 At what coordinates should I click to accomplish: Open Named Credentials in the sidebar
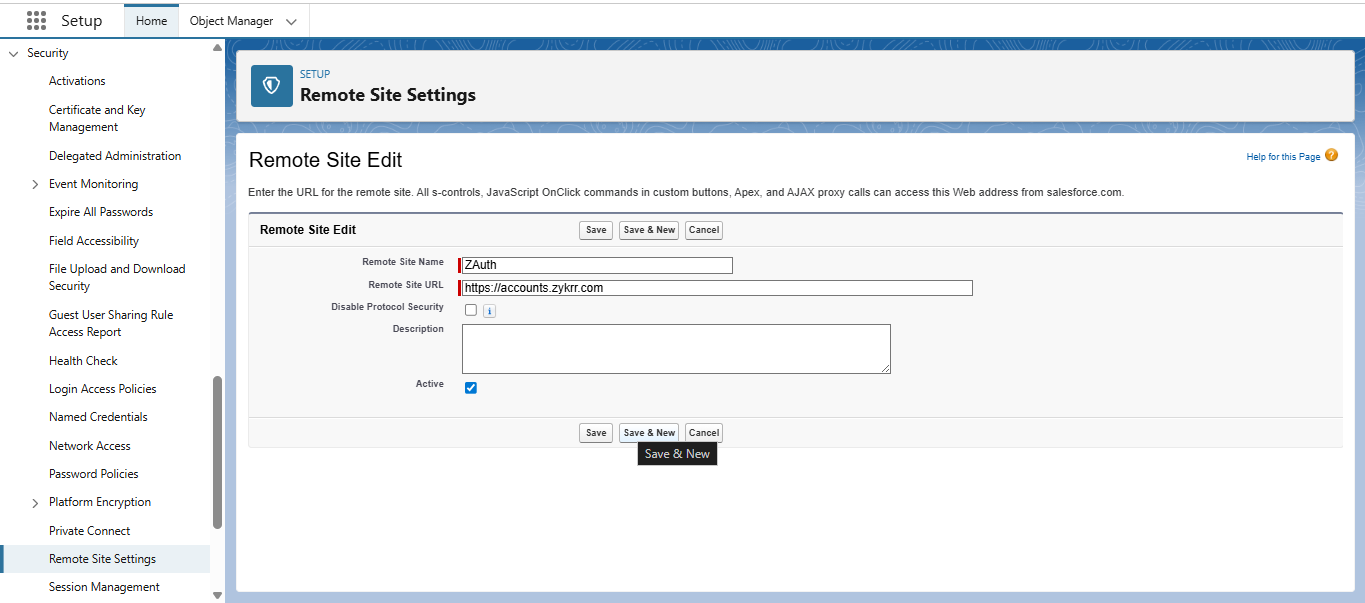(98, 417)
